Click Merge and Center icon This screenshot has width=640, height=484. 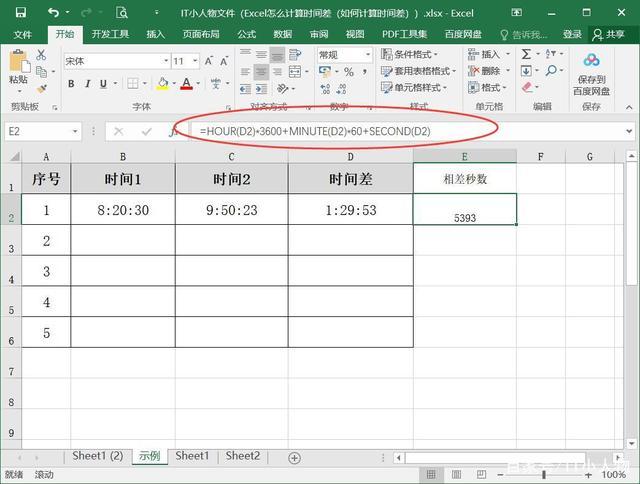click(x=295, y=72)
